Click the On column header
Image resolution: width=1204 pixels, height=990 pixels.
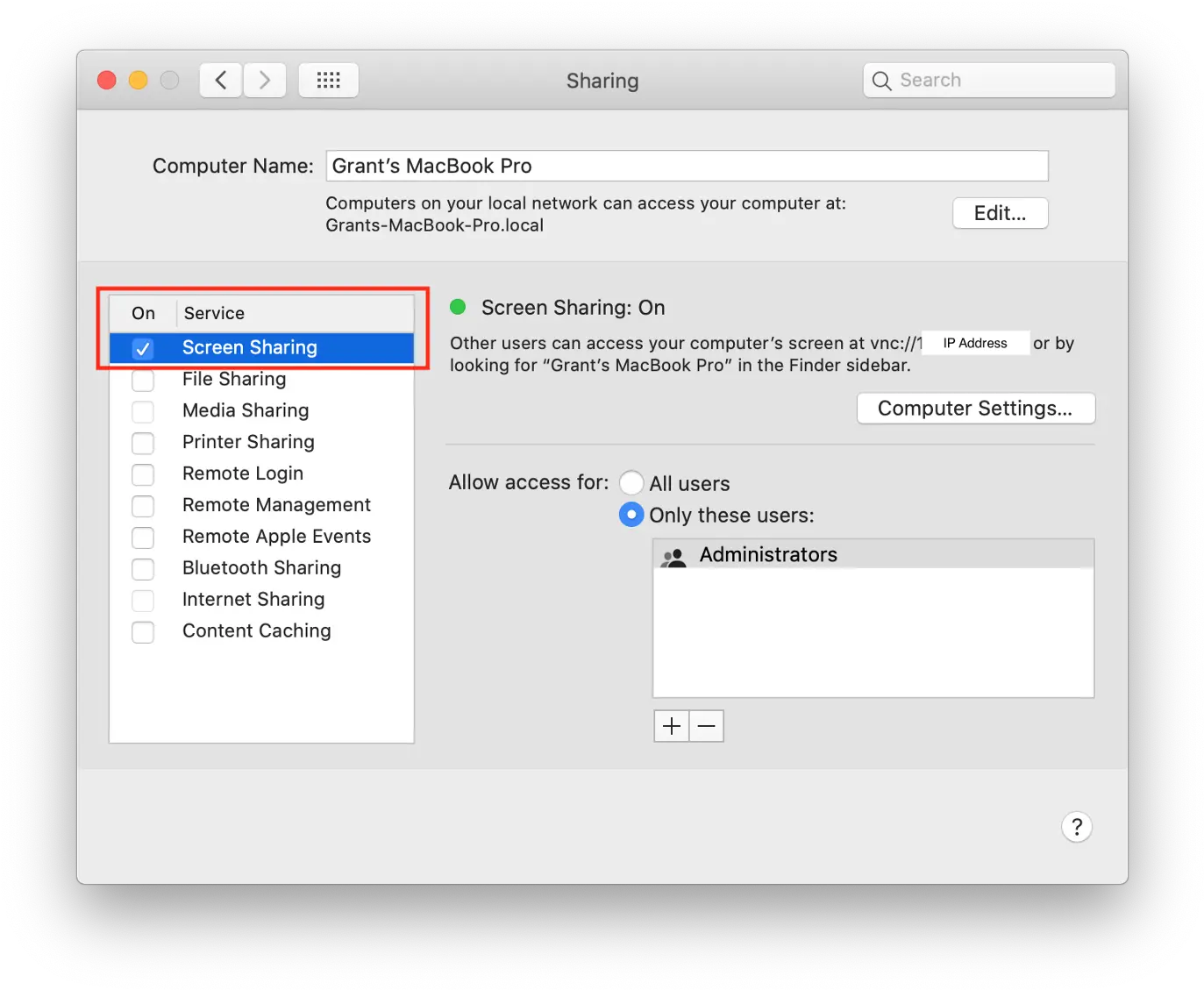click(x=143, y=313)
